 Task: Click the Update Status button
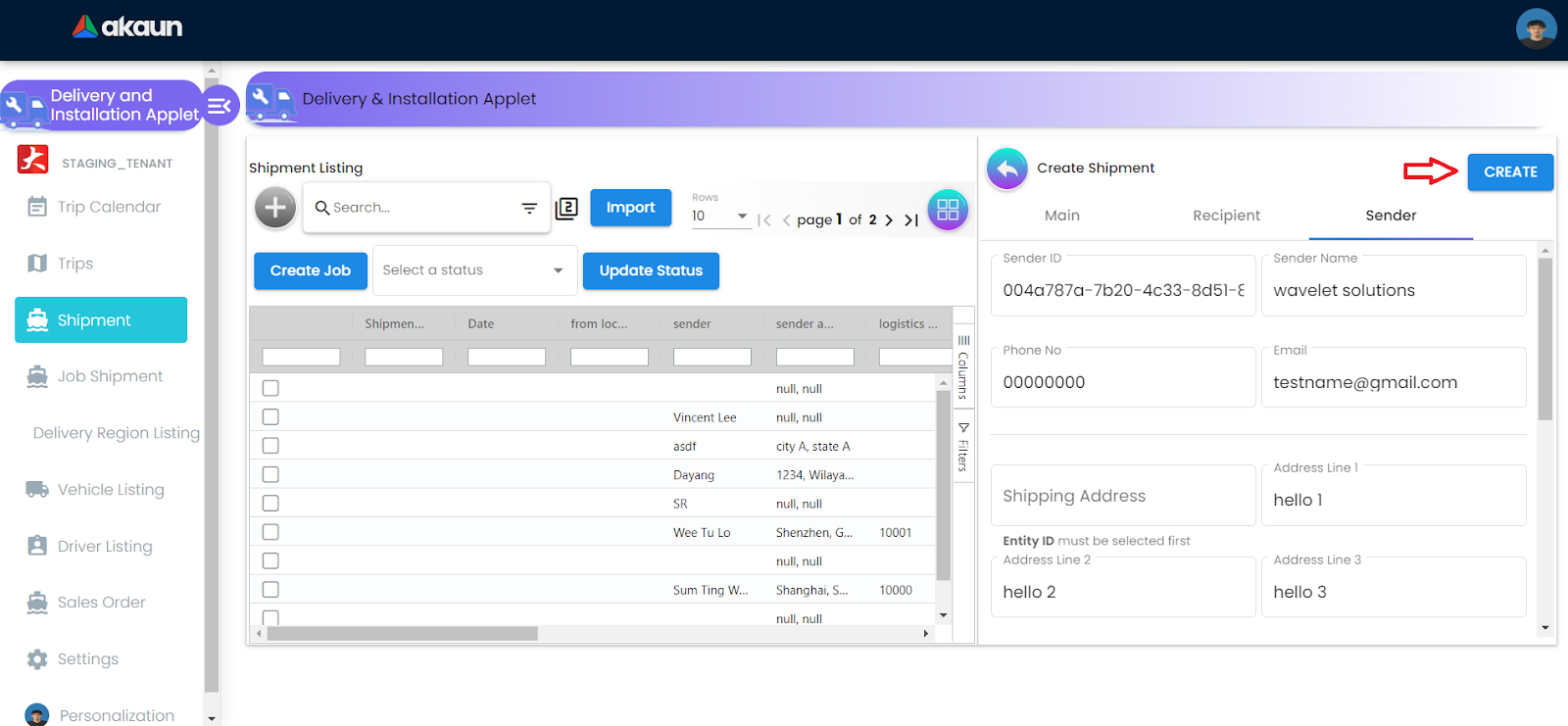click(651, 271)
